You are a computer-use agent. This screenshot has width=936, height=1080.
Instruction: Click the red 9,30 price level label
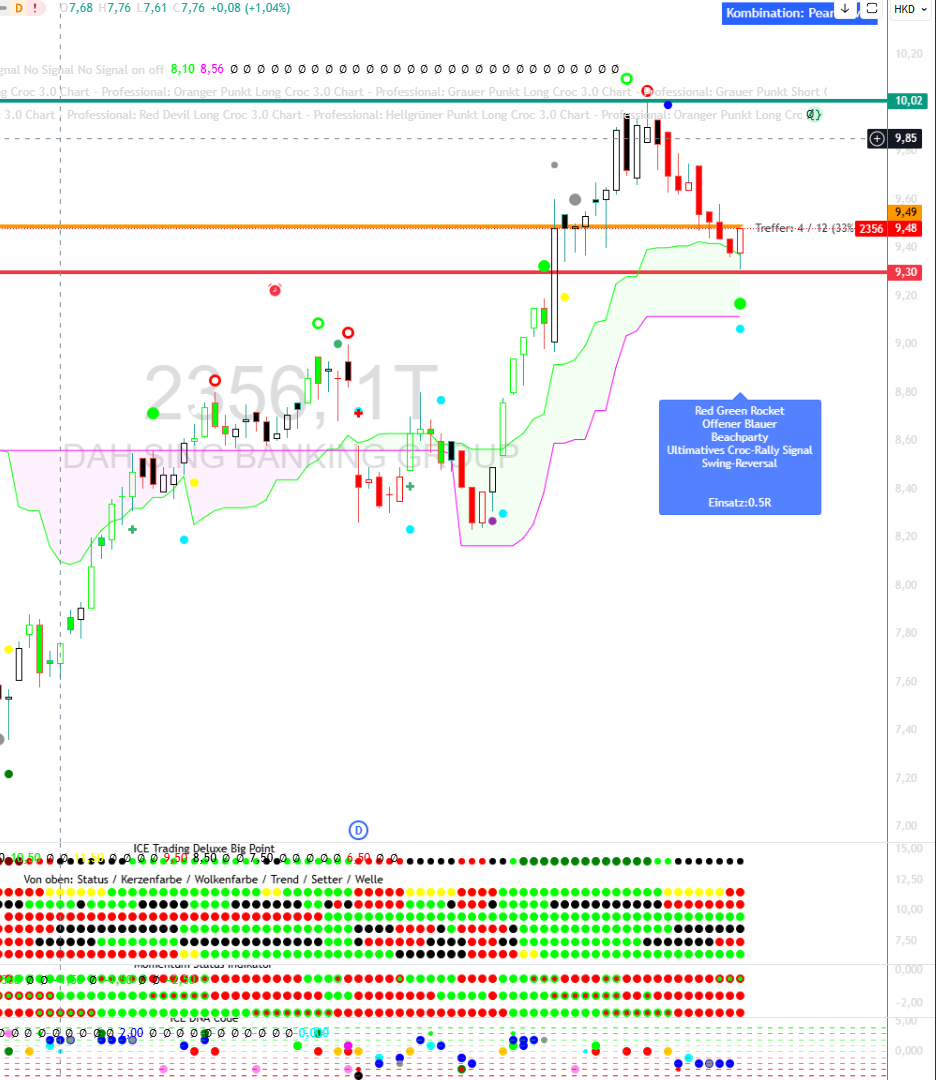pyautogui.click(x=906, y=272)
